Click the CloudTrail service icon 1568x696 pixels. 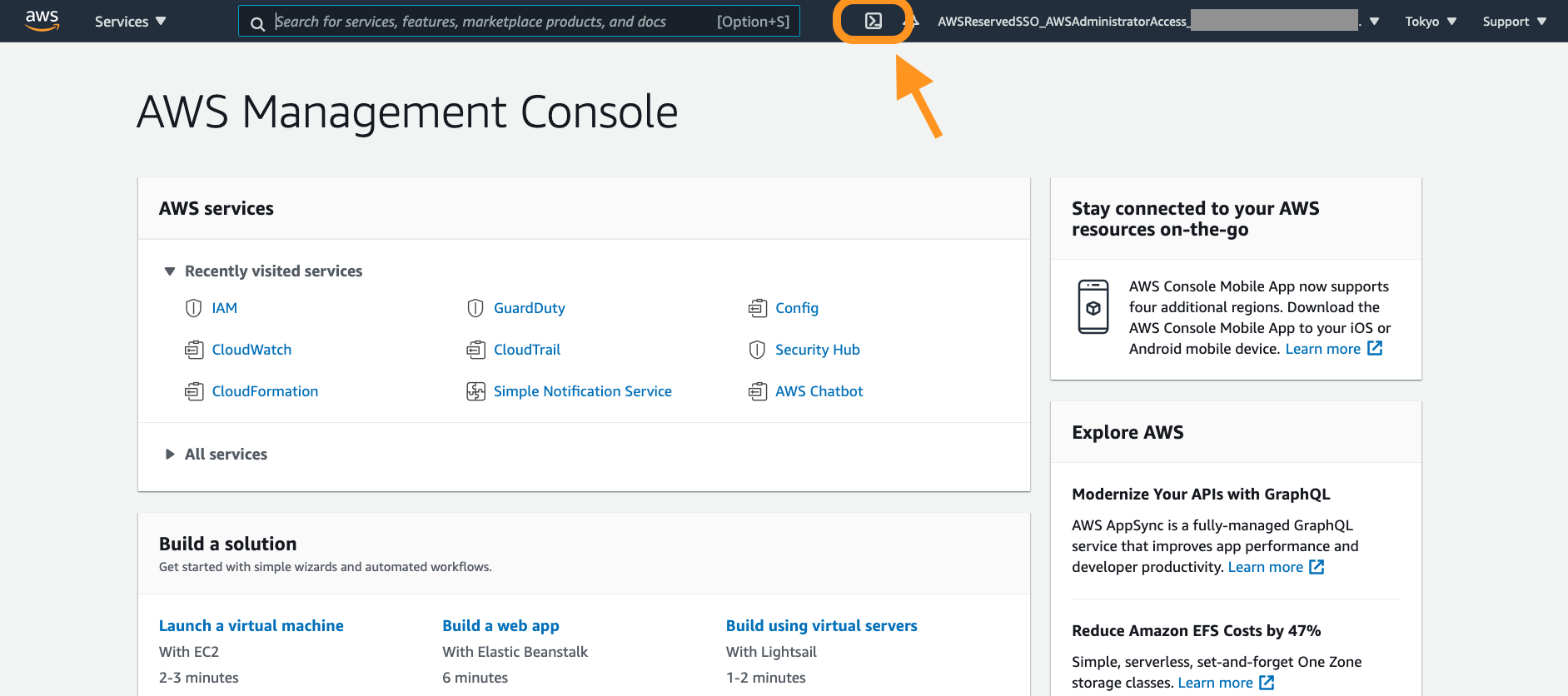[475, 350]
